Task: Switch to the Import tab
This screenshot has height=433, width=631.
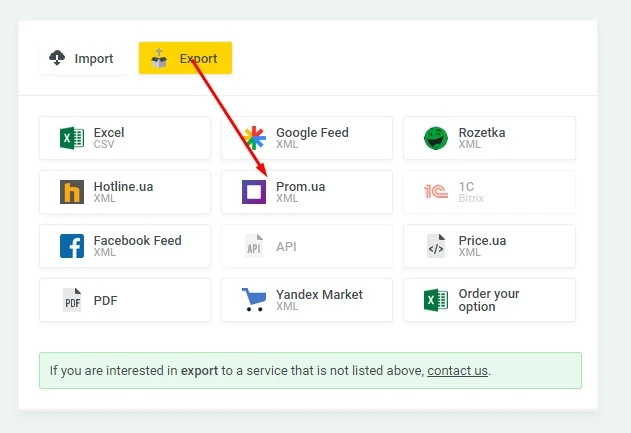Action: click(83, 58)
